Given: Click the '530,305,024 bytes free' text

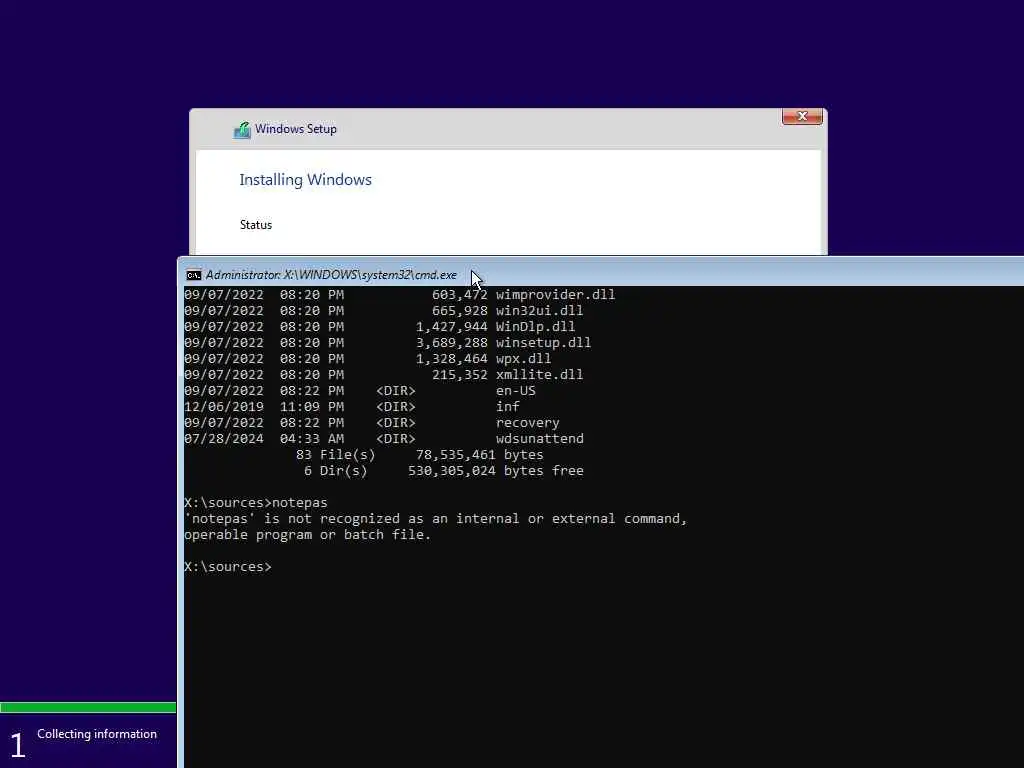Looking at the screenshot, I should (x=496, y=471).
